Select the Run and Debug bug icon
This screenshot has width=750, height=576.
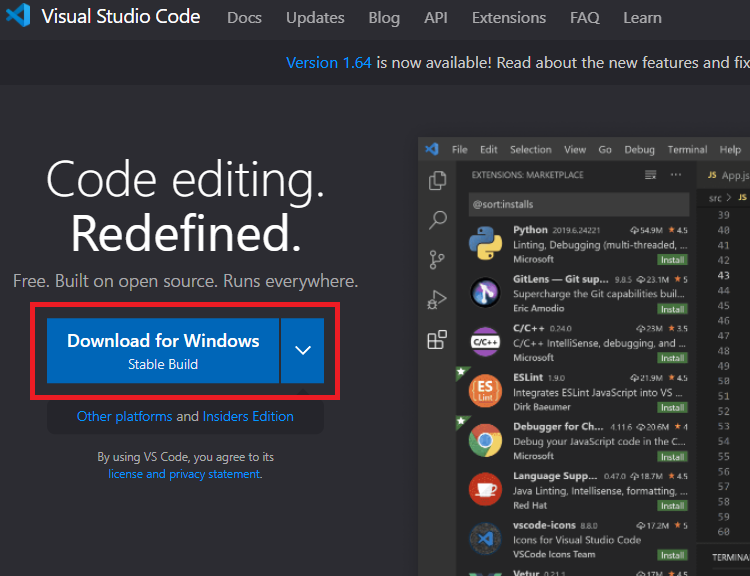(x=436, y=300)
